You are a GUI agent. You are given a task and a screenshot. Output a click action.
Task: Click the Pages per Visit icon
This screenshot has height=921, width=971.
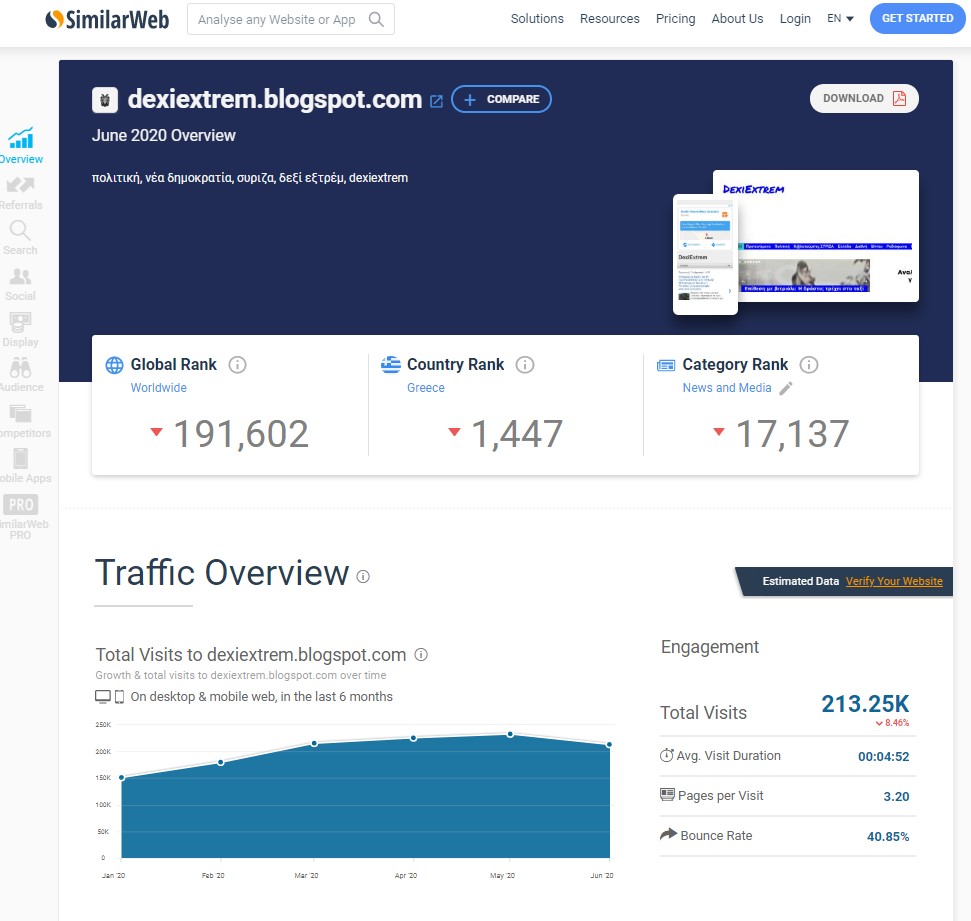pos(667,795)
